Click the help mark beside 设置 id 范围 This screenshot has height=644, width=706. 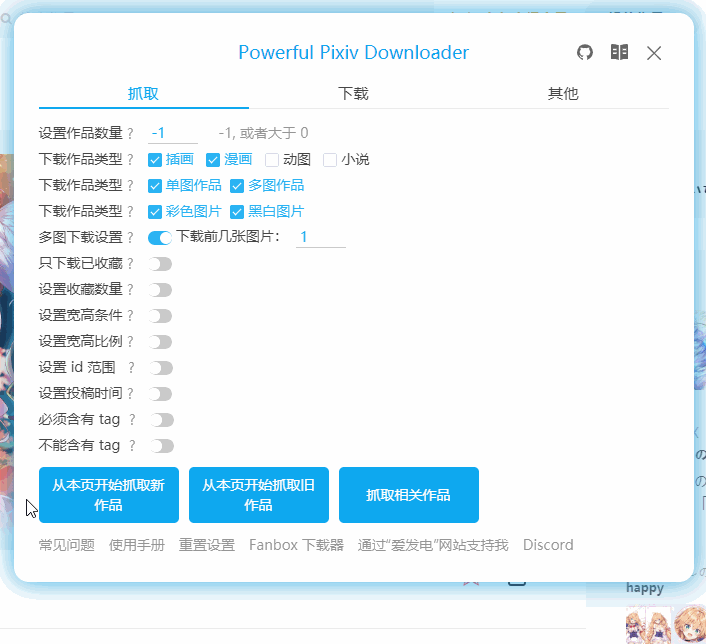pyautogui.click(x=131, y=368)
